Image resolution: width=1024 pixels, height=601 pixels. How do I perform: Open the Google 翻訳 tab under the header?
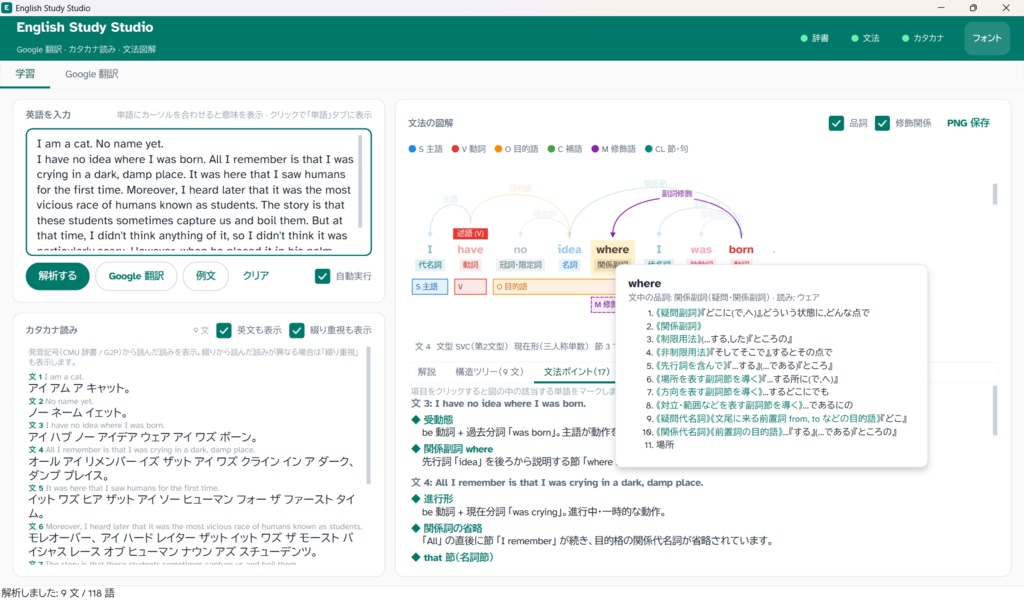[x=91, y=74]
